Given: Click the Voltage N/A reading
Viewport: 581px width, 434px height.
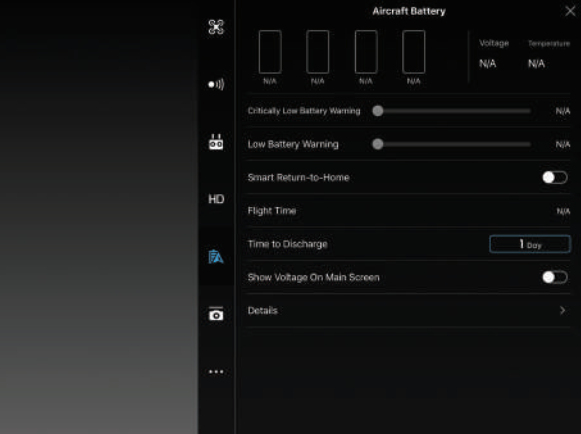Looking at the screenshot, I should [x=488, y=64].
